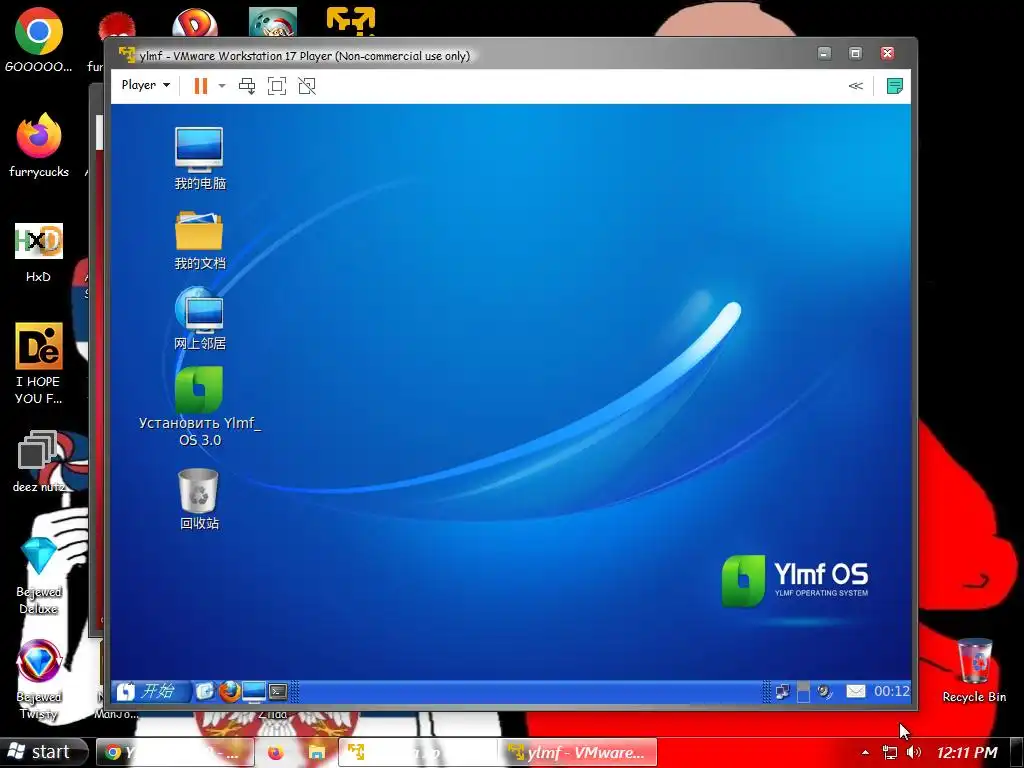Click the 00:12 clock in guest taskbar

click(891, 691)
